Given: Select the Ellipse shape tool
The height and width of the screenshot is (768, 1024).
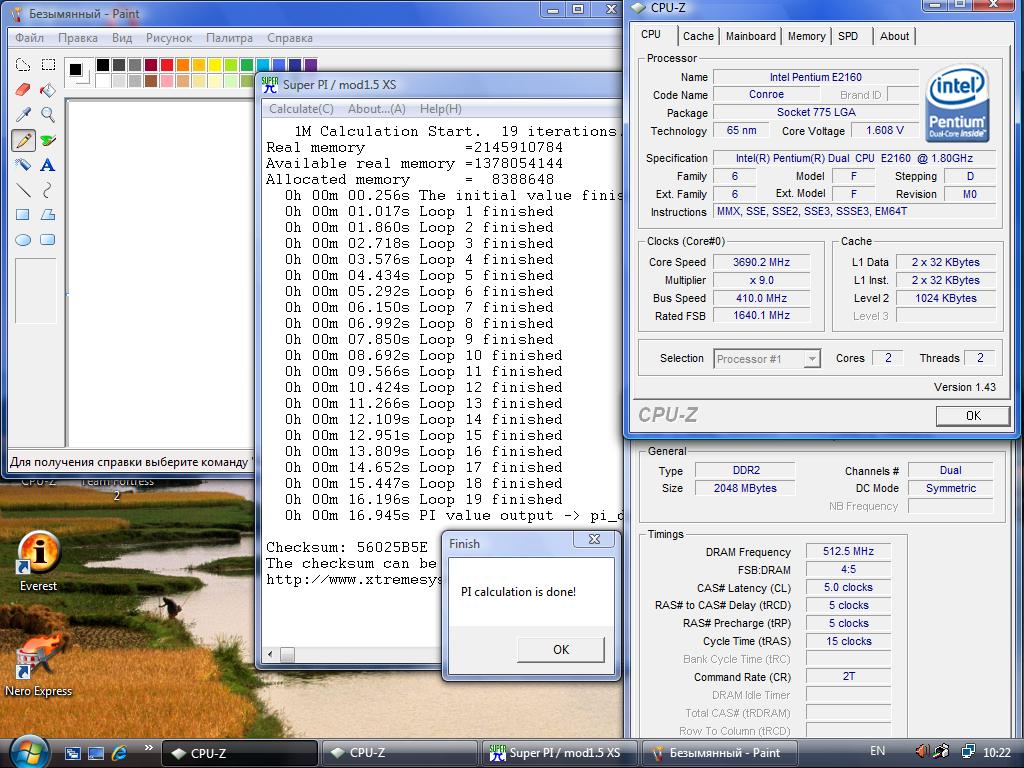Looking at the screenshot, I should click(x=23, y=240).
